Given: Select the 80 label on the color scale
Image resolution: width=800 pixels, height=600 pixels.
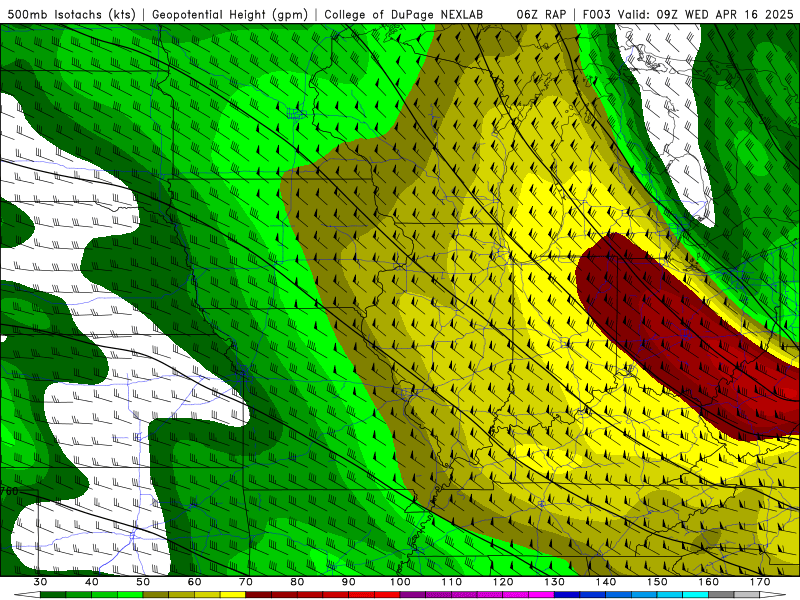Looking at the screenshot, I should click(x=297, y=582).
